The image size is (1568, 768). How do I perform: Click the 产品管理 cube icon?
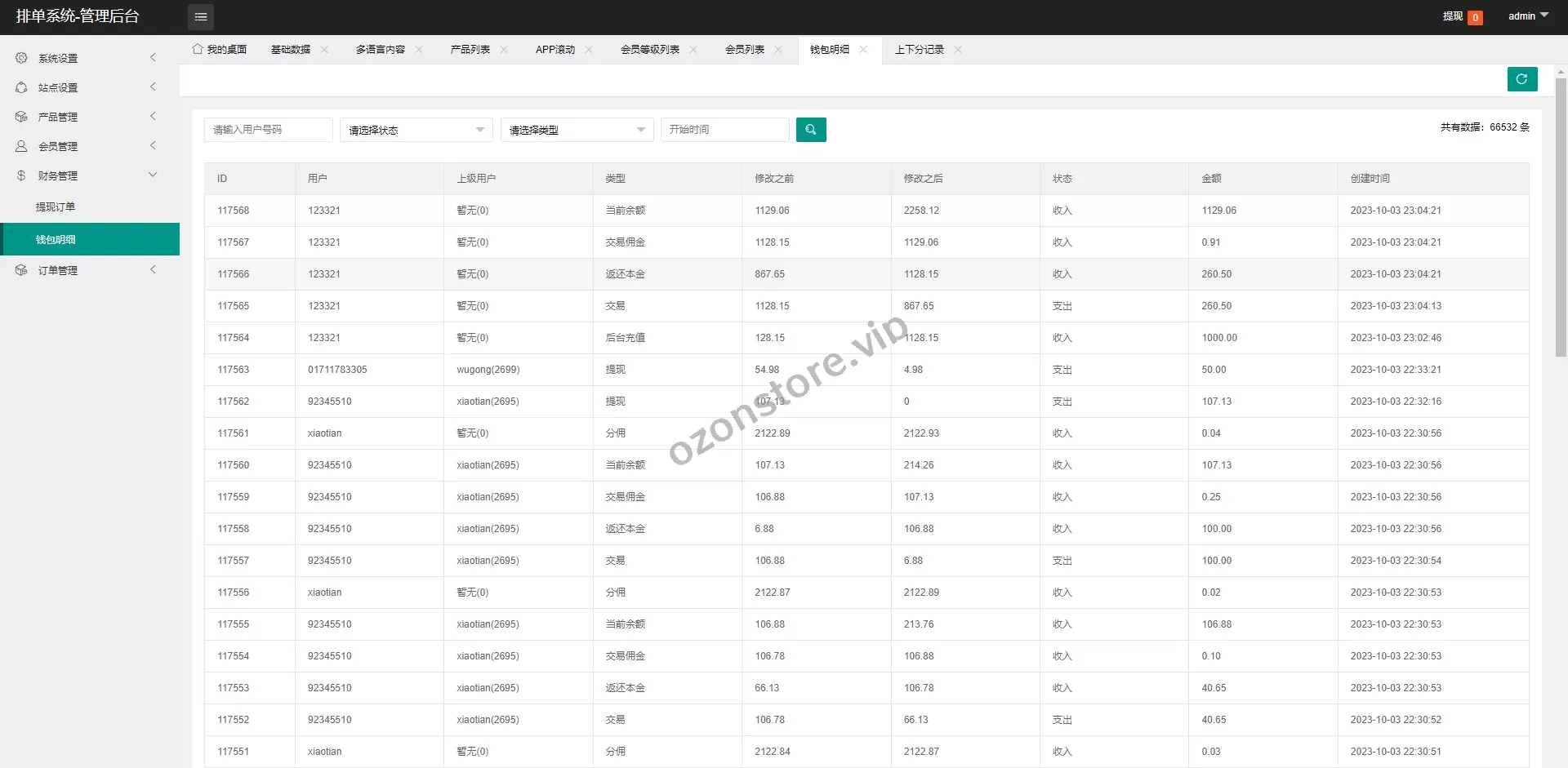point(21,117)
